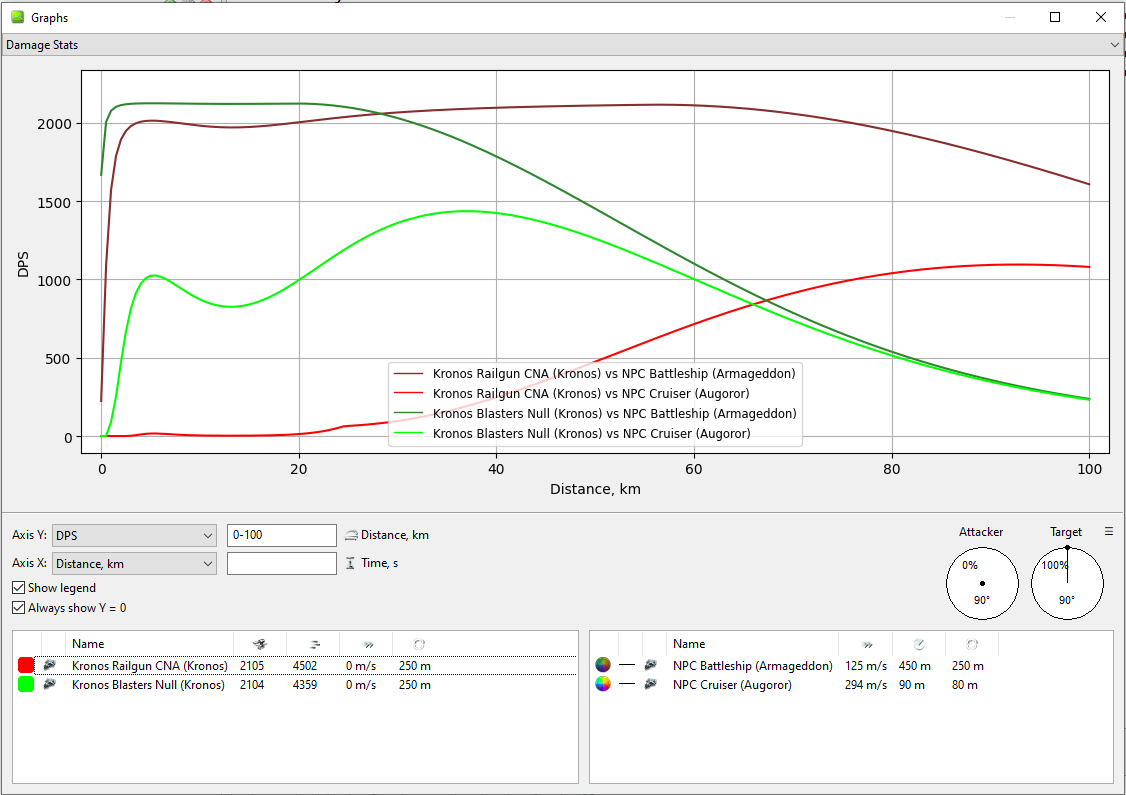The width and height of the screenshot is (1126, 795).
Task: Close the Graphs window
Action: tap(1101, 17)
